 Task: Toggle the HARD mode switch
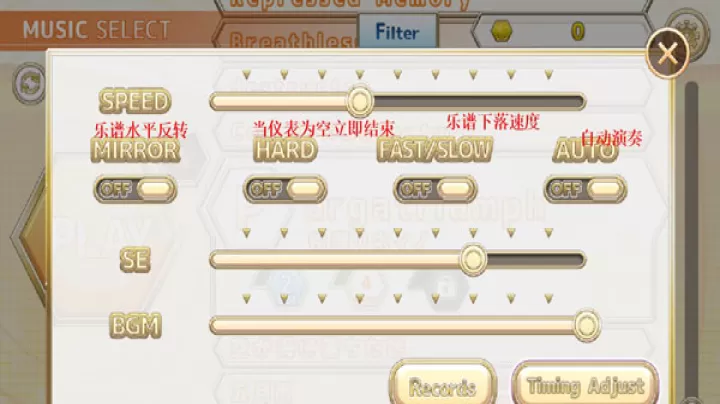click(x=285, y=189)
